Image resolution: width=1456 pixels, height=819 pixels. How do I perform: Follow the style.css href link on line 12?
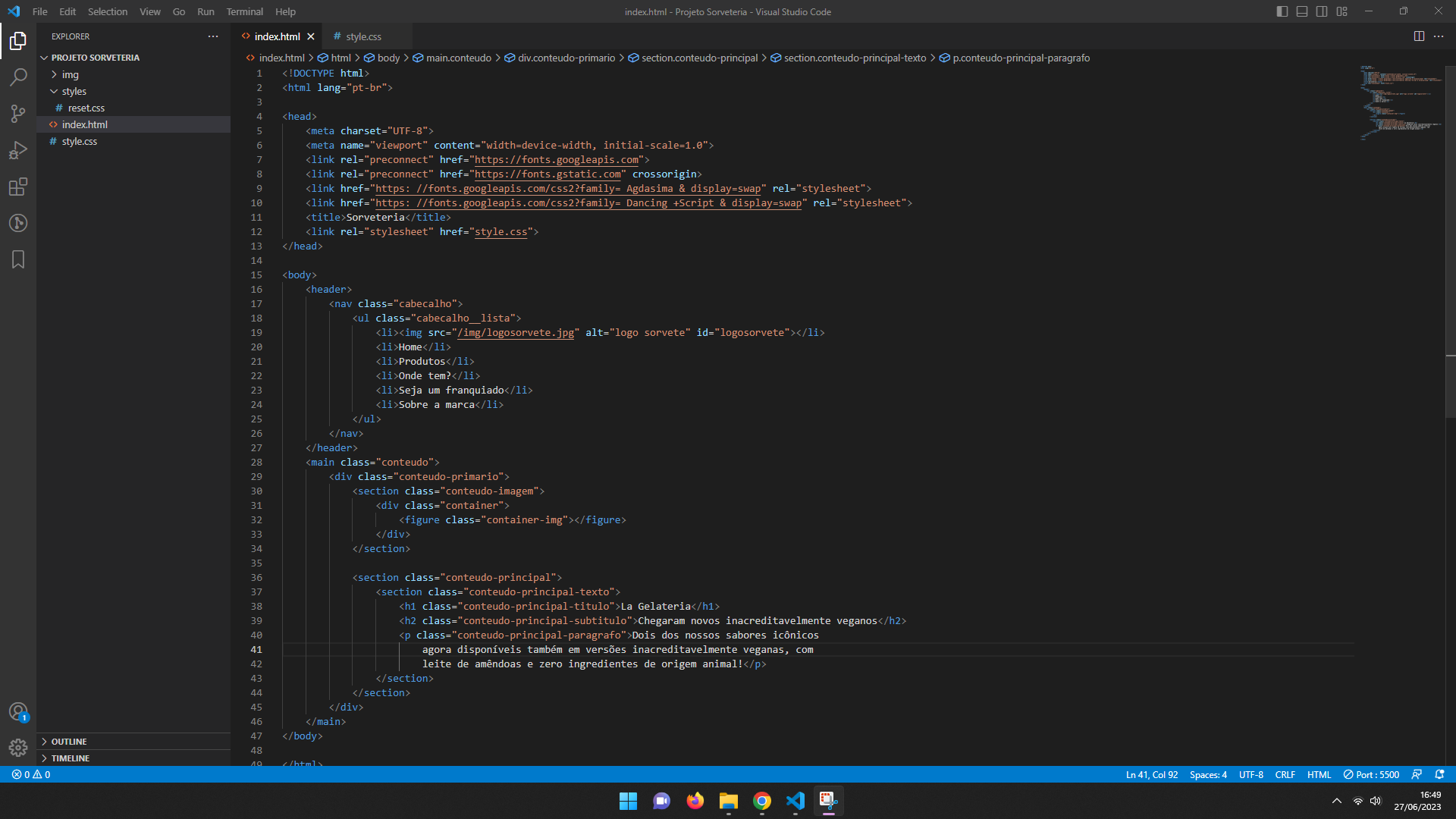pos(500,232)
